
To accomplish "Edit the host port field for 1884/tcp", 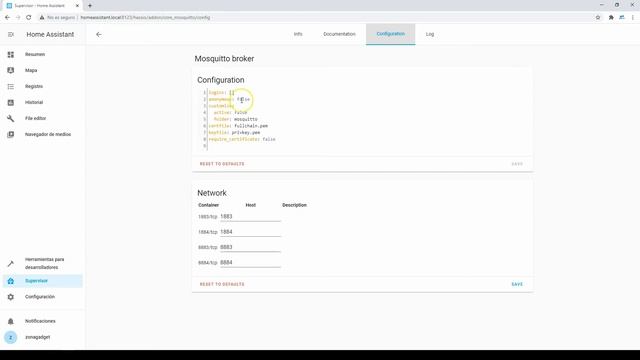I will (251, 232).
